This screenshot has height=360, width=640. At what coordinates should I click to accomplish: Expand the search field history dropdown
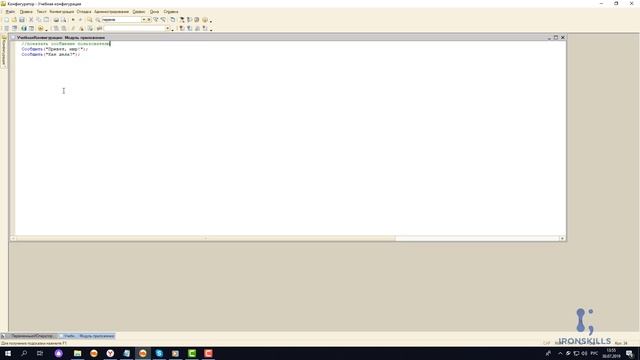tap(144, 20)
